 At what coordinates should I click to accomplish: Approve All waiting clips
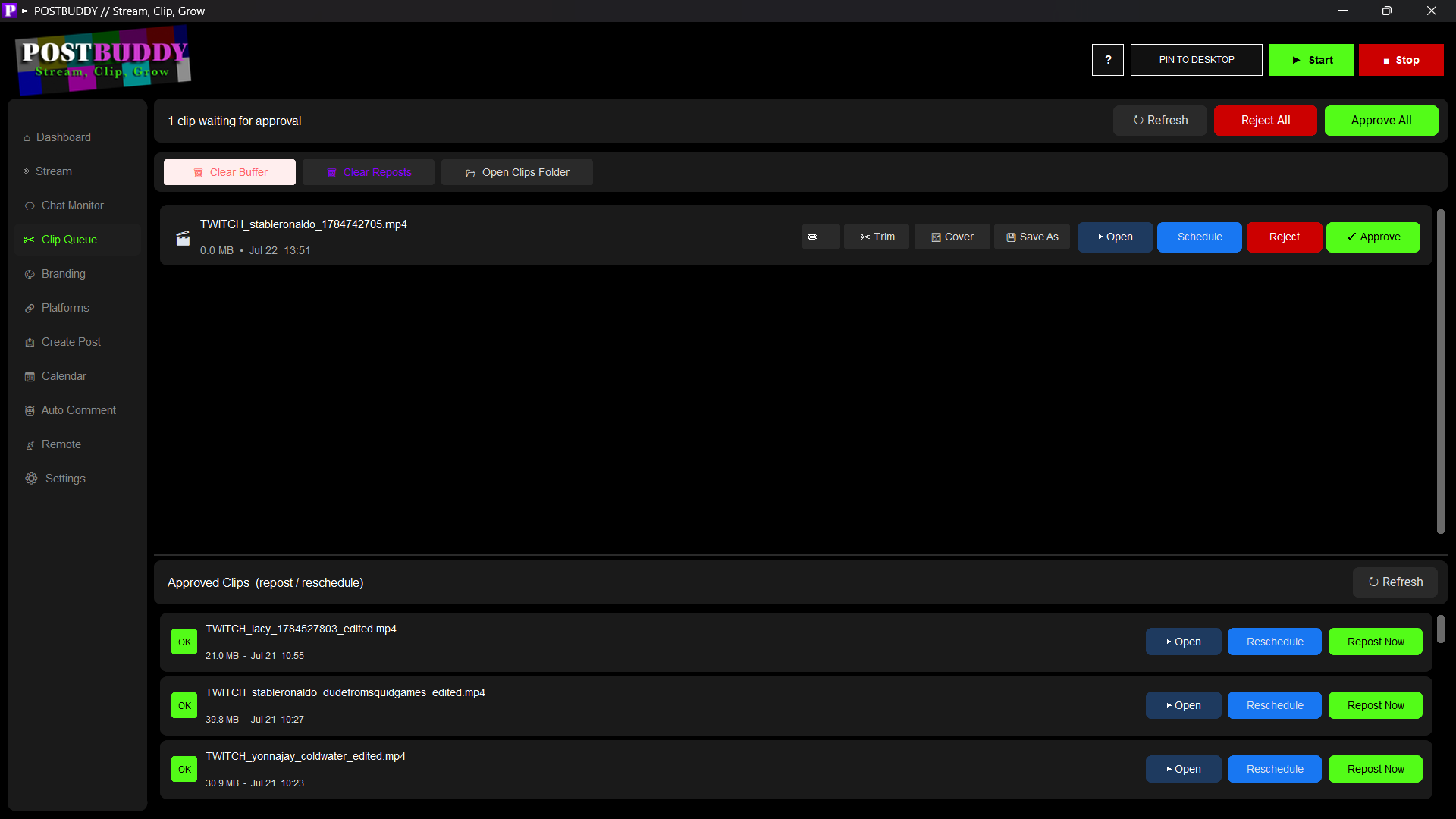(x=1382, y=121)
